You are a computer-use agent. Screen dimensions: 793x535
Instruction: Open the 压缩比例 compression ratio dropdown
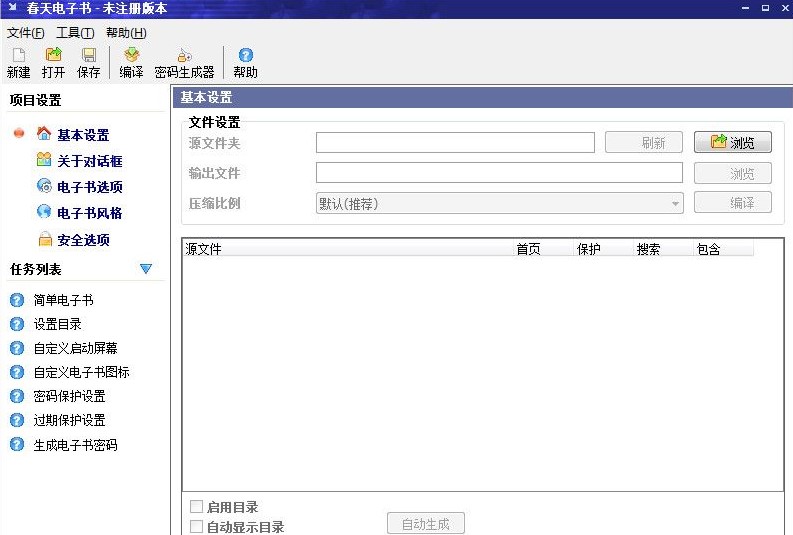coord(500,203)
